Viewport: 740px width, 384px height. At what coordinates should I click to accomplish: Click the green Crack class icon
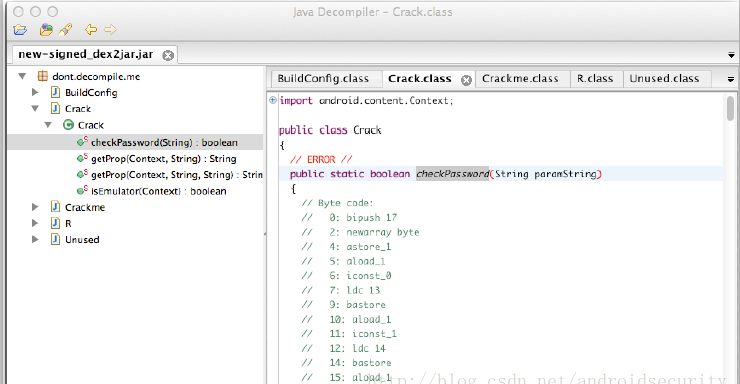pyautogui.click(x=68, y=125)
